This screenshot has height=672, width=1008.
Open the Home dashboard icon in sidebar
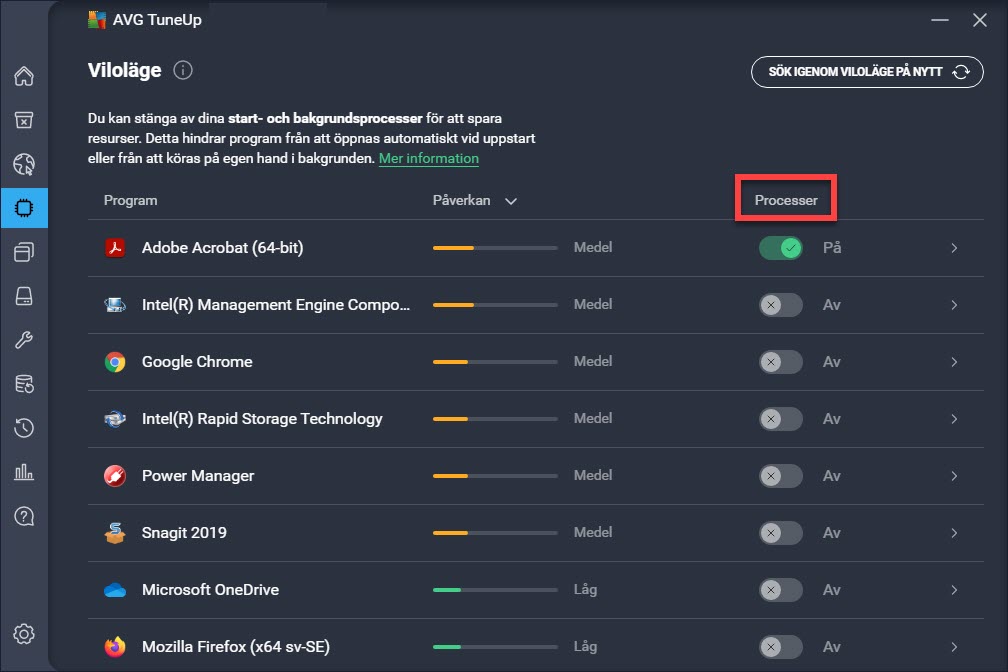click(x=24, y=76)
